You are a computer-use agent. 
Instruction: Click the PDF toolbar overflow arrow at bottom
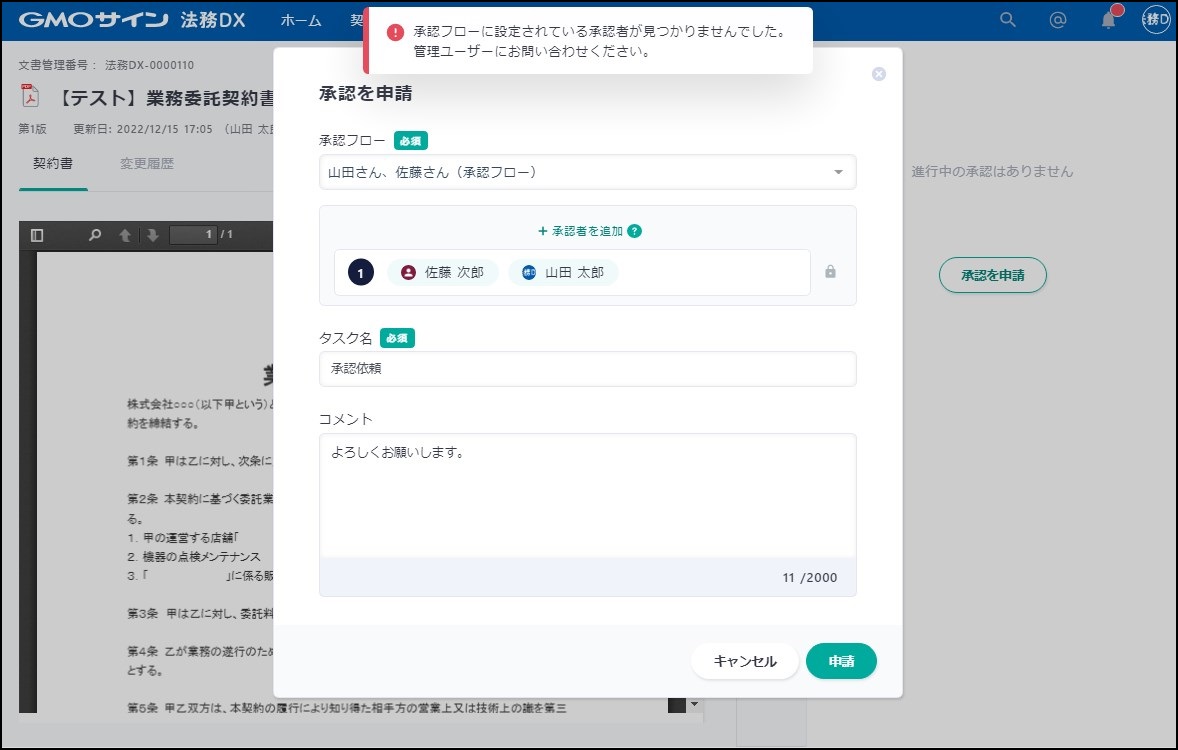click(695, 704)
